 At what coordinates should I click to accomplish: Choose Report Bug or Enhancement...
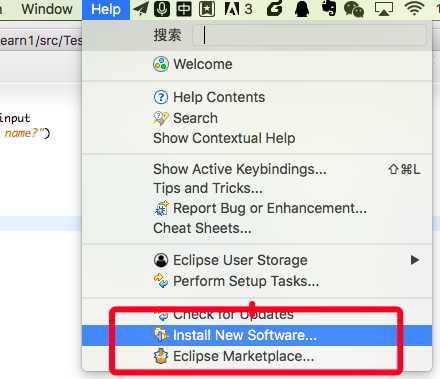[257, 208]
